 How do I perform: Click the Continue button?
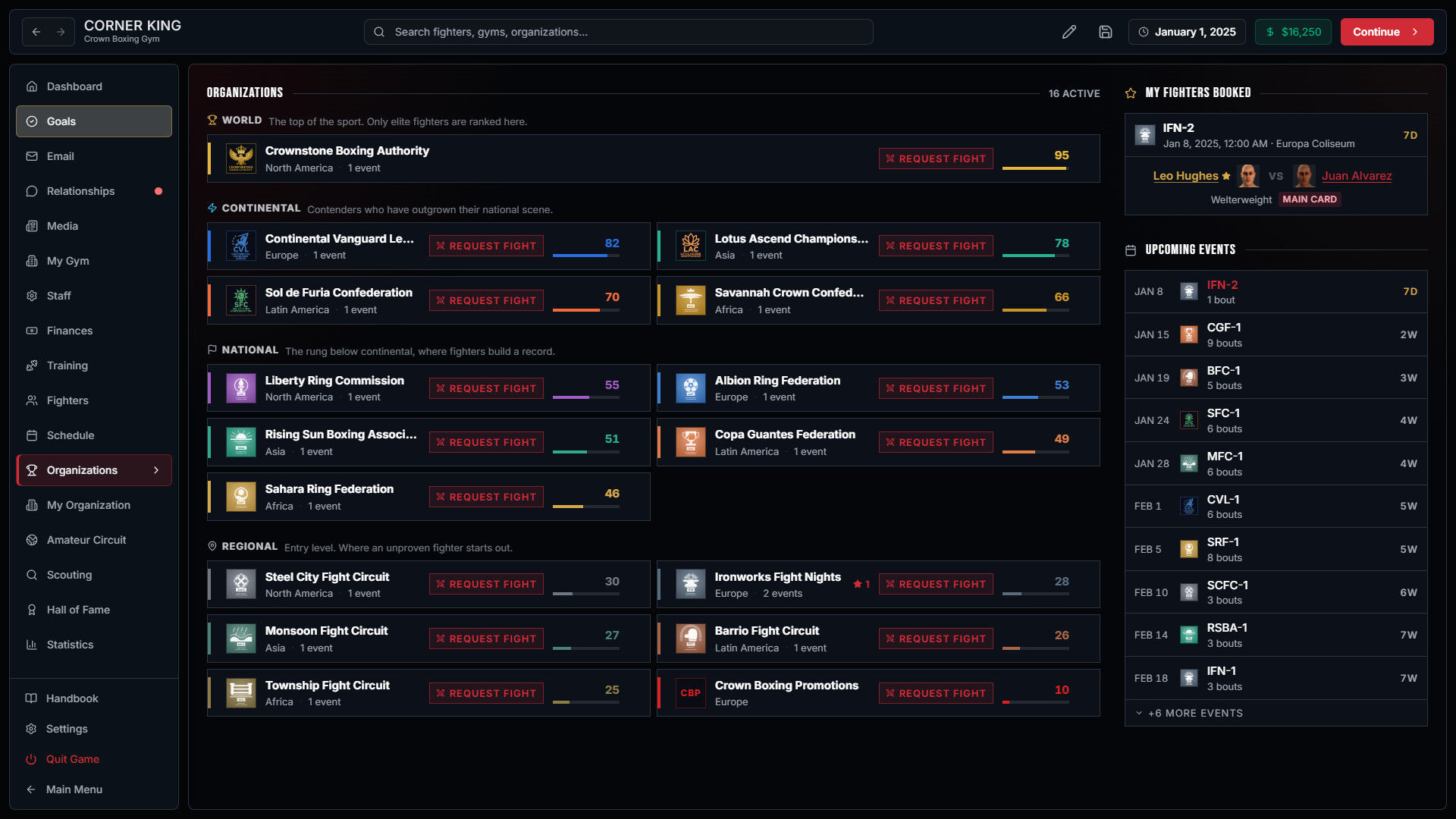(x=1387, y=32)
